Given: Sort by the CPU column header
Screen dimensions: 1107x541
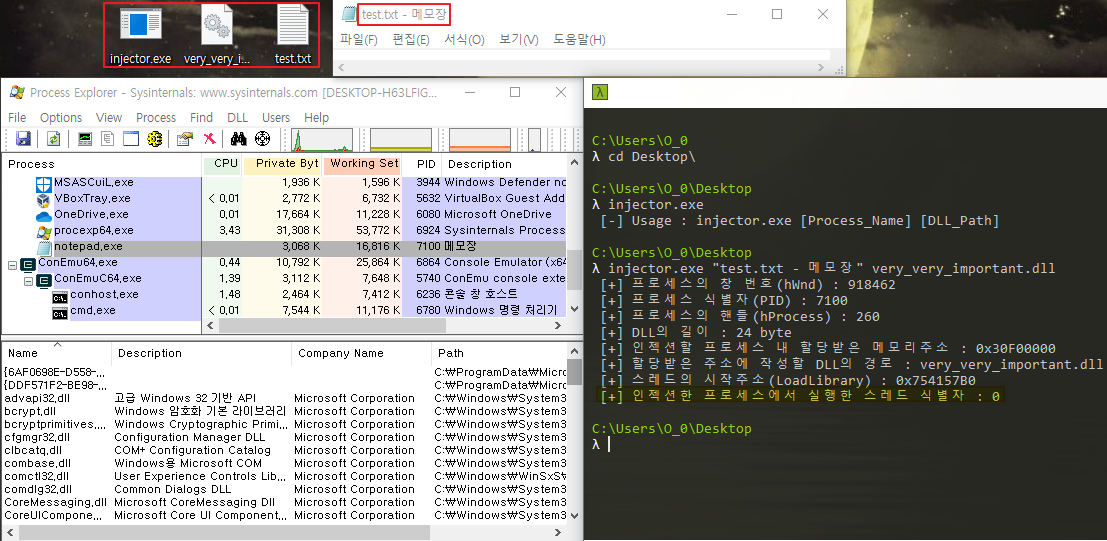Looking at the screenshot, I should [222, 164].
